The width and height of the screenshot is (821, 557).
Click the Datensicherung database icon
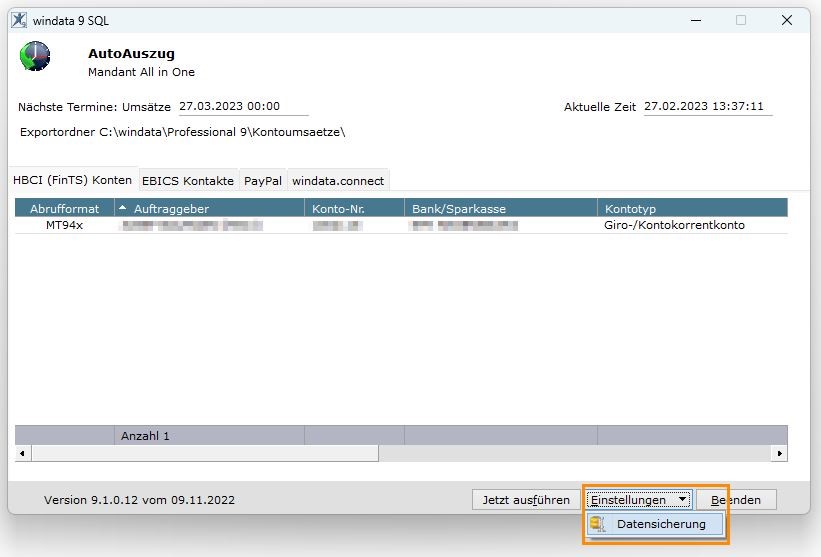[597, 523]
